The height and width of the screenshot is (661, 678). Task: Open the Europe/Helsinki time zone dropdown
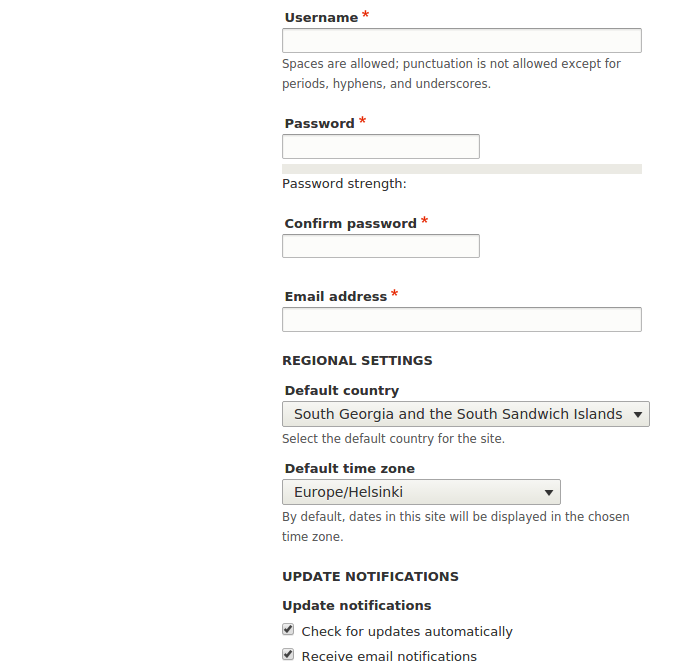pyautogui.click(x=421, y=492)
